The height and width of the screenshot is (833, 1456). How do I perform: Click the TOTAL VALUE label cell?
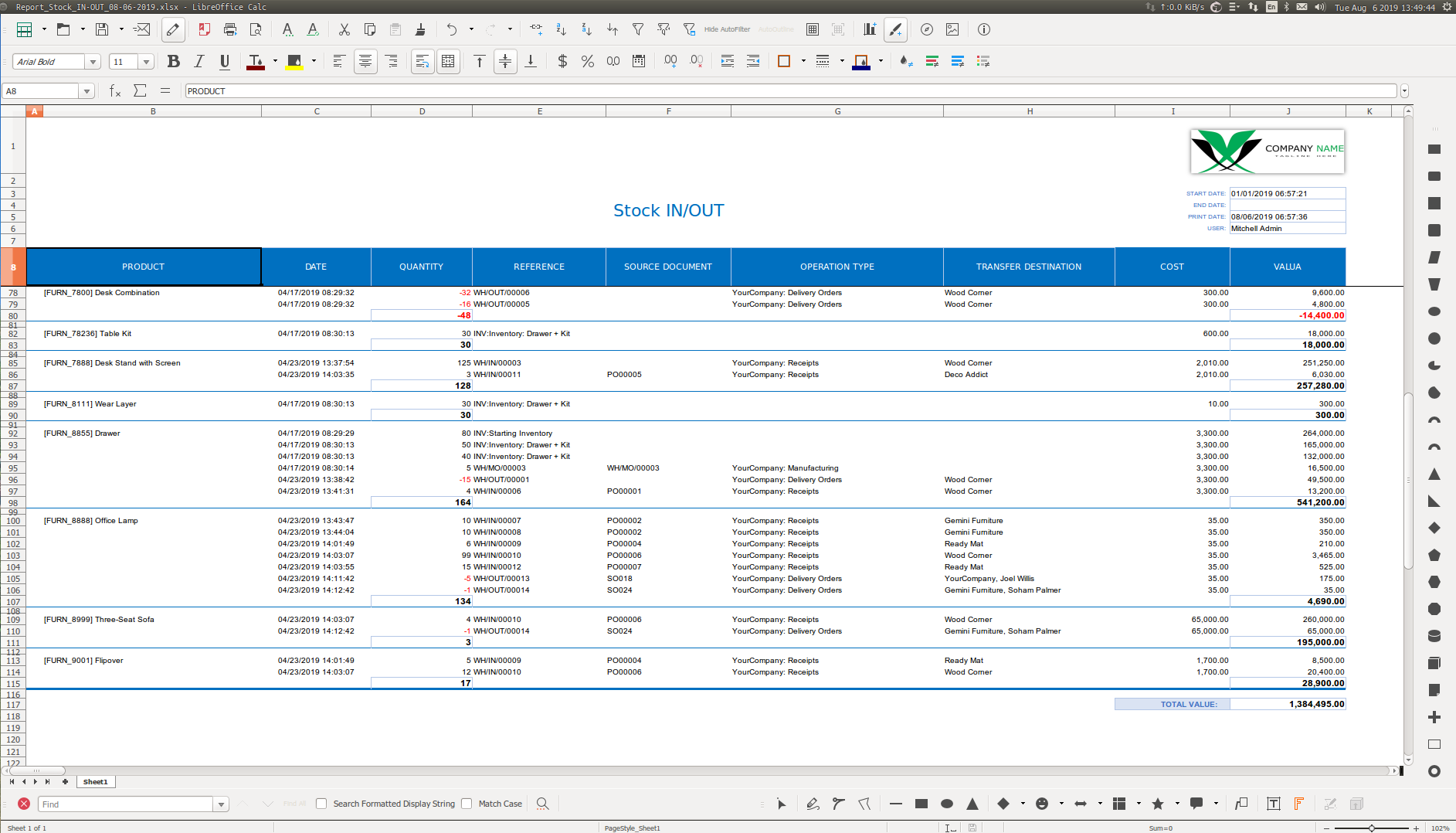[1172, 704]
